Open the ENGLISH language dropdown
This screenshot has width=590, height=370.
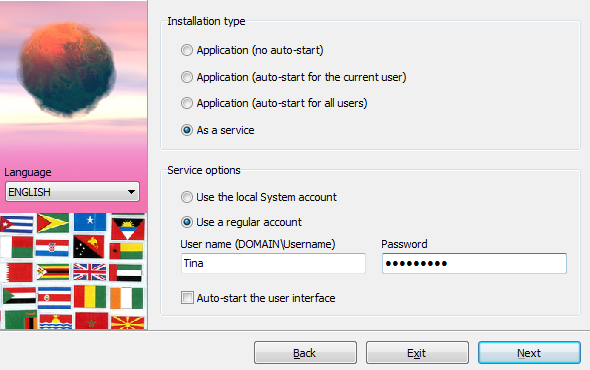click(72, 192)
